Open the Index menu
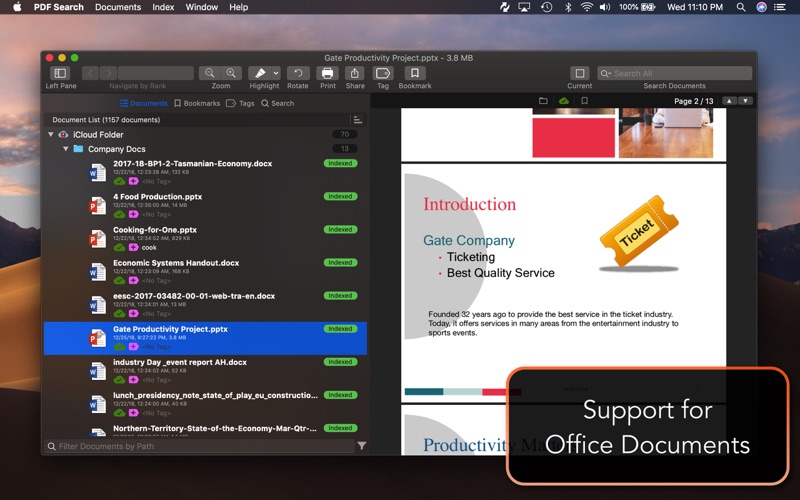Screen dimensions: 800x500 pos(163,7)
